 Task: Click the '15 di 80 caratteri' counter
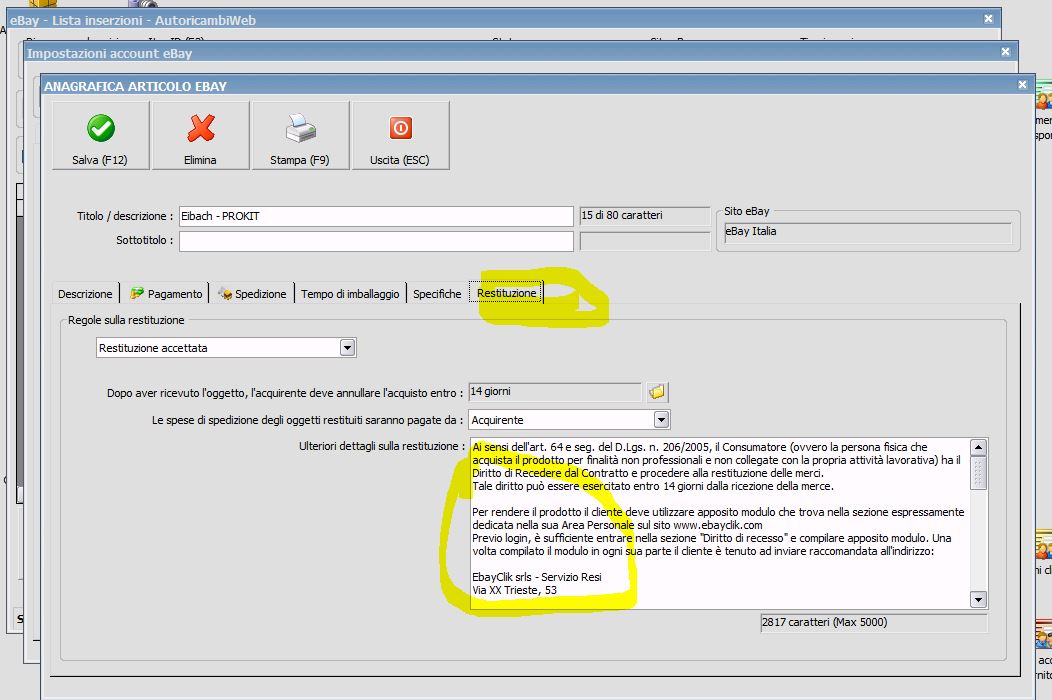point(644,215)
